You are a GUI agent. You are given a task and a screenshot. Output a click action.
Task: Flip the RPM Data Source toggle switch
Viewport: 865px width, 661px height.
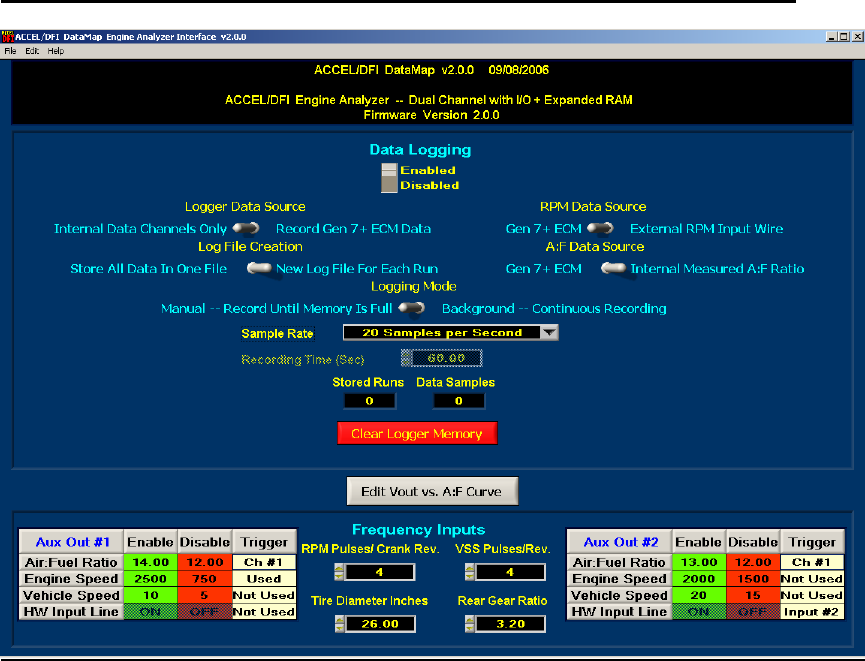point(600,228)
